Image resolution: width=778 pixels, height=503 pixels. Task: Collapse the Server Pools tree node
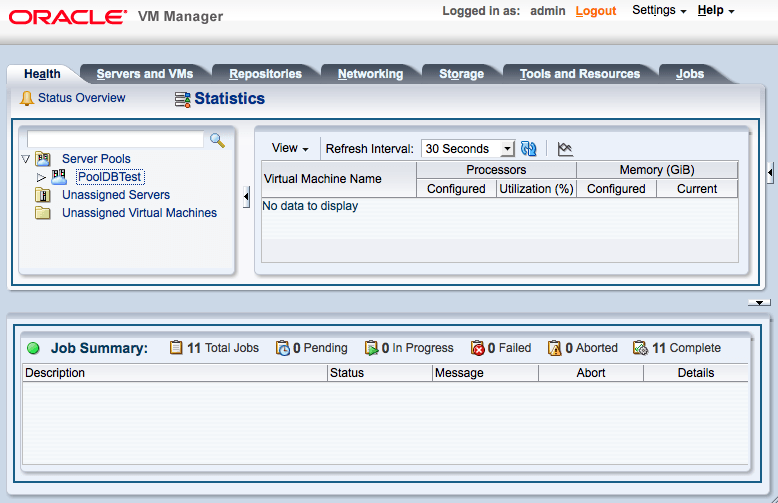click(26, 159)
